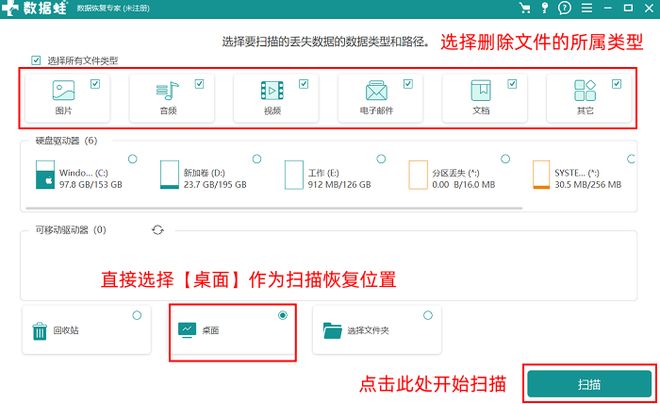
Task: Click the Windows (C:) drive icon
Action: (x=45, y=175)
